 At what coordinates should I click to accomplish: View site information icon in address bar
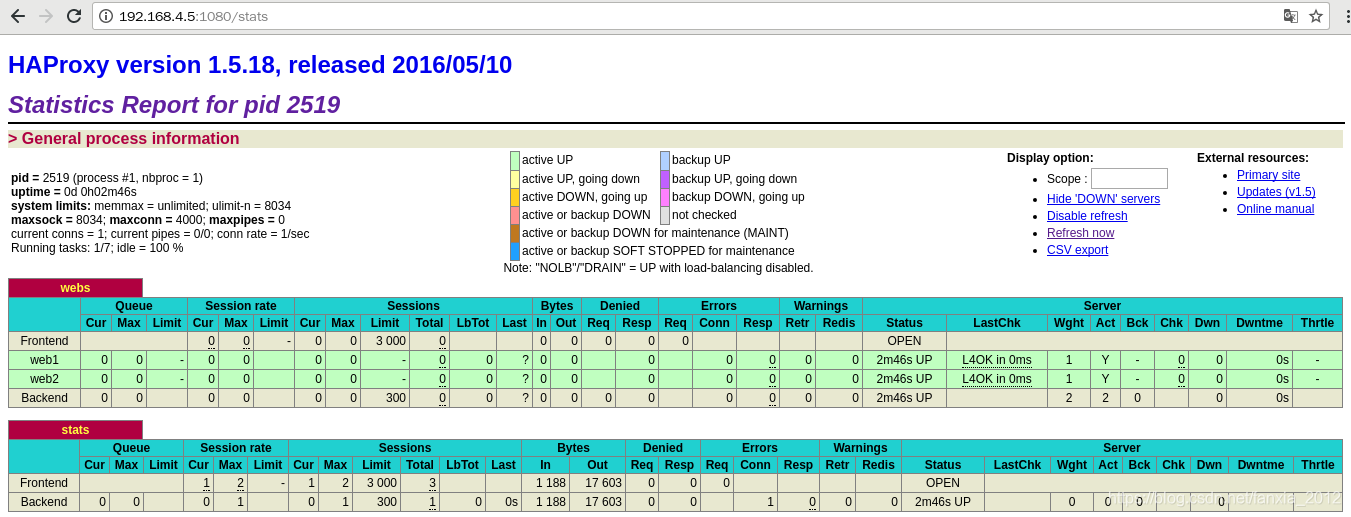[106, 16]
